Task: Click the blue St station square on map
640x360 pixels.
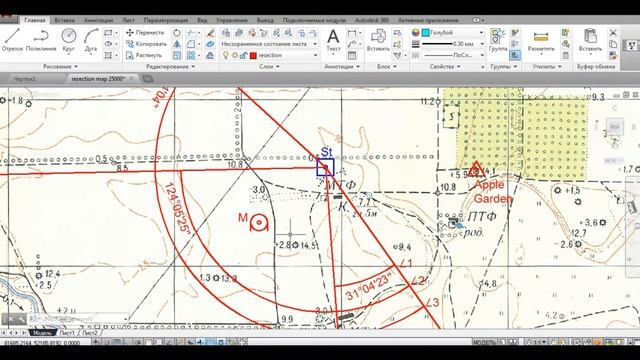Action: 325,167
